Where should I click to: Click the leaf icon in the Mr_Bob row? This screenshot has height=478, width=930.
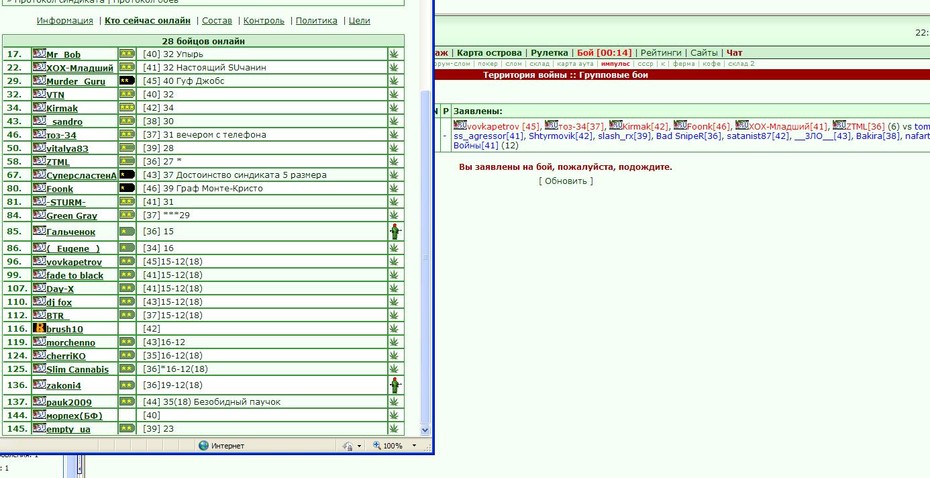pyautogui.click(x=394, y=54)
